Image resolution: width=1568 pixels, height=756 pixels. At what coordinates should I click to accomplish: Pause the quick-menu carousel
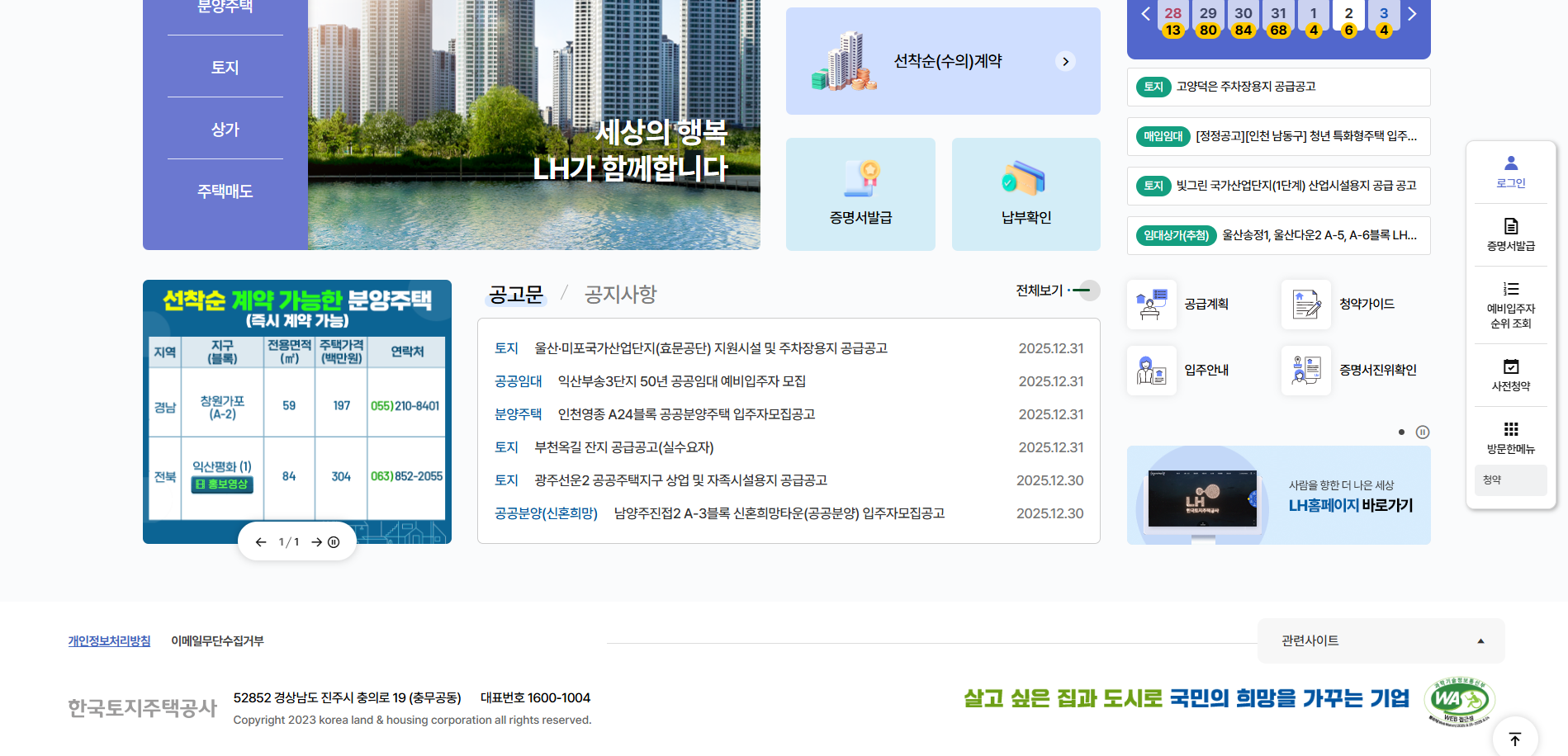point(1423,432)
